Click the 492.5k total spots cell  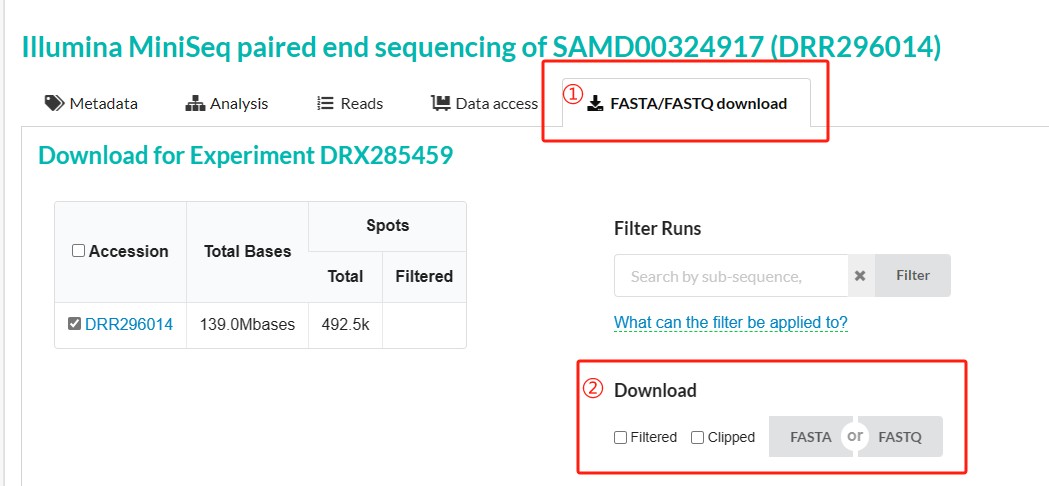(345, 325)
